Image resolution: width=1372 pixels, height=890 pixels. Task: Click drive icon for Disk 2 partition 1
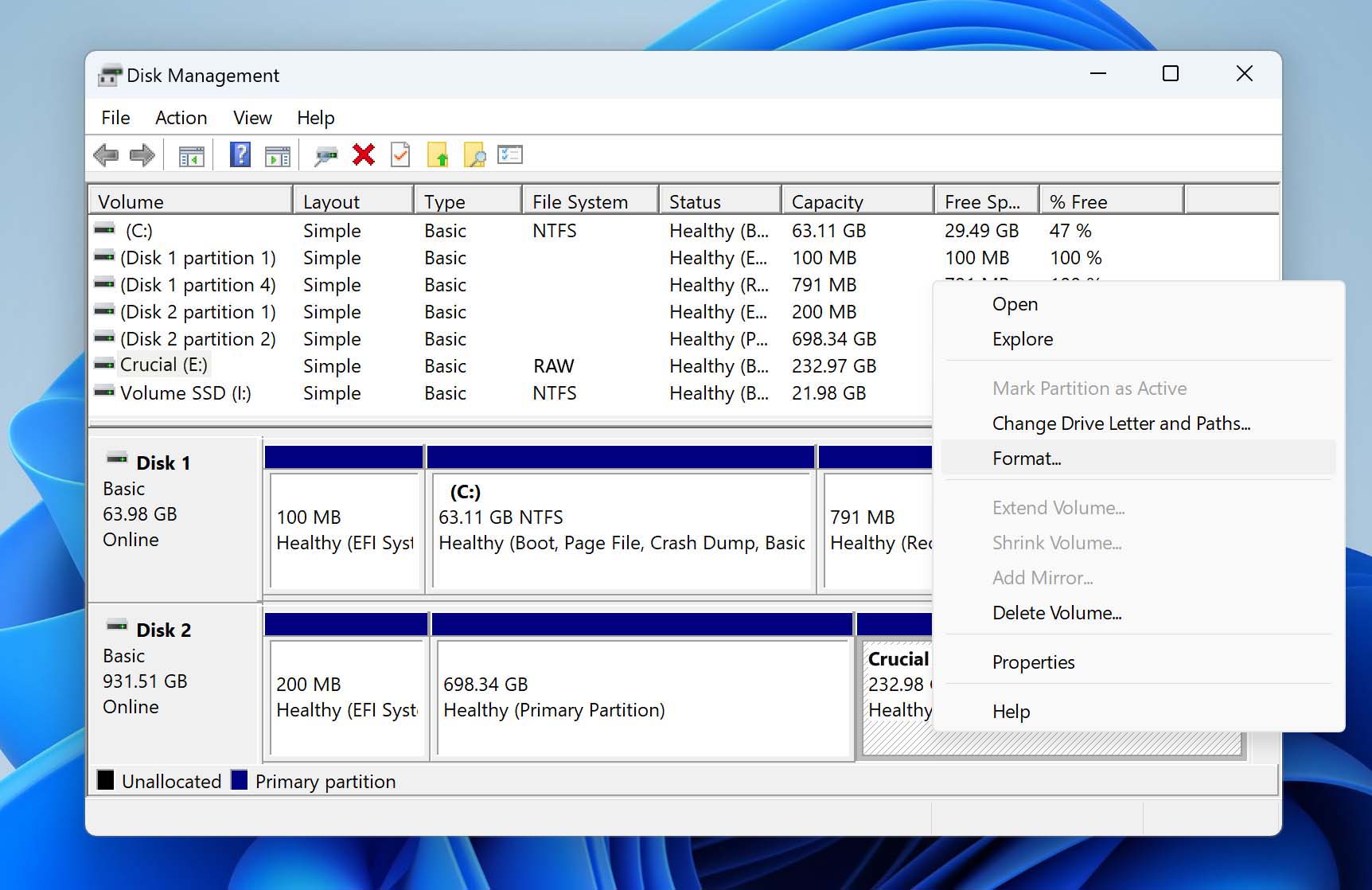(x=104, y=310)
